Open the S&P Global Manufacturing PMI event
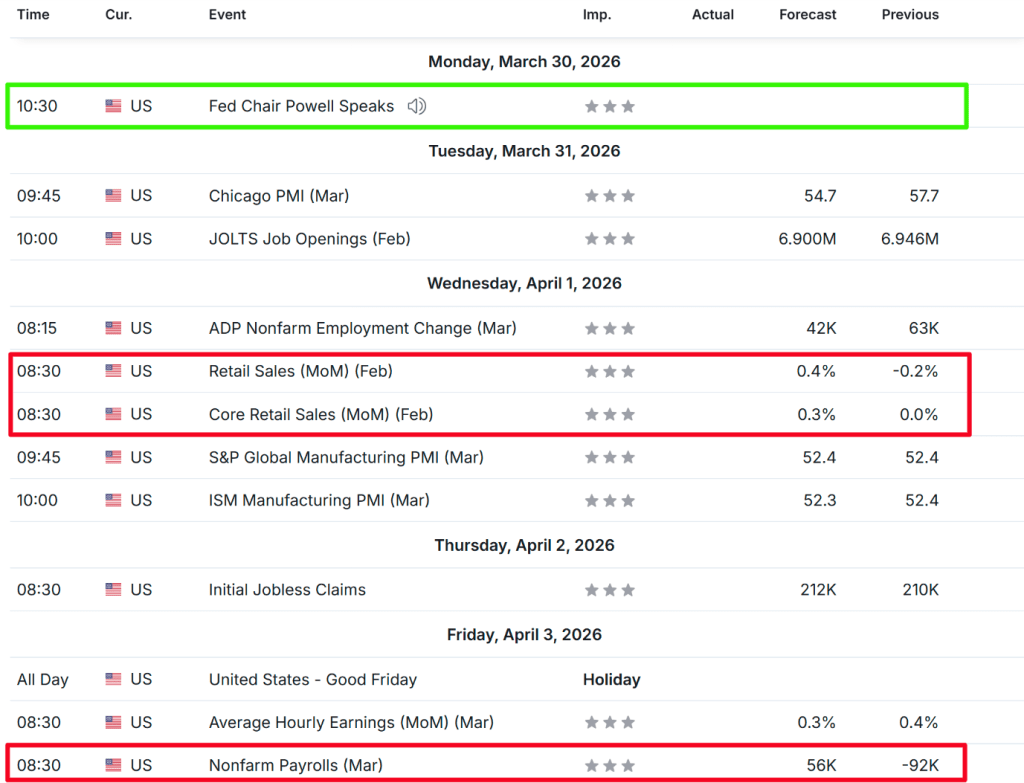1024x783 pixels. [x=345, y=457]
